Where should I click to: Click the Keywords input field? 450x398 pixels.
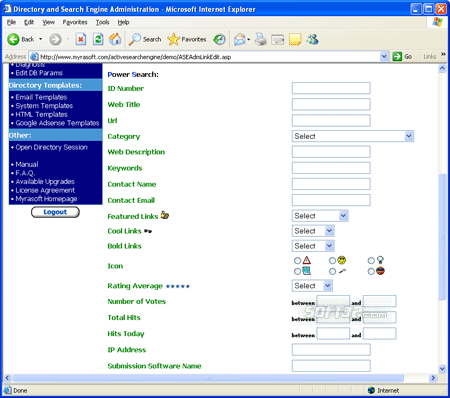(x=331, y=168)
